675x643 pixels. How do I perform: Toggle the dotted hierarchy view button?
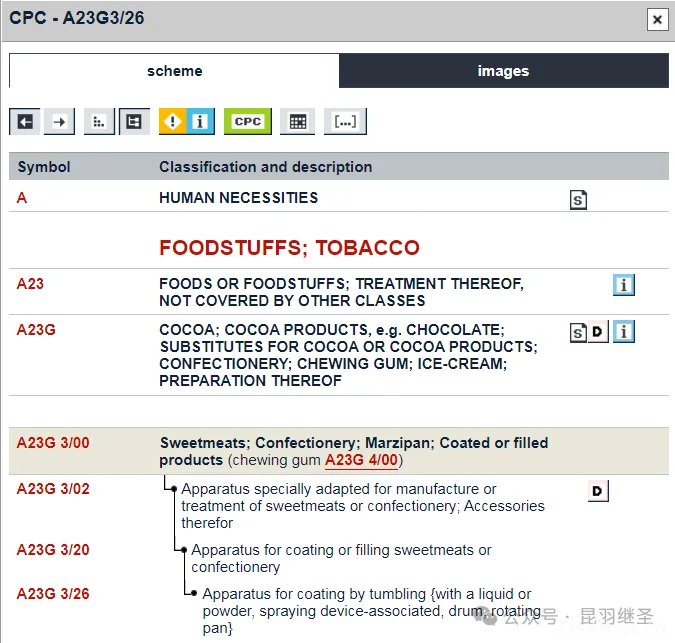pyautogui.click(x=99, y=121)
